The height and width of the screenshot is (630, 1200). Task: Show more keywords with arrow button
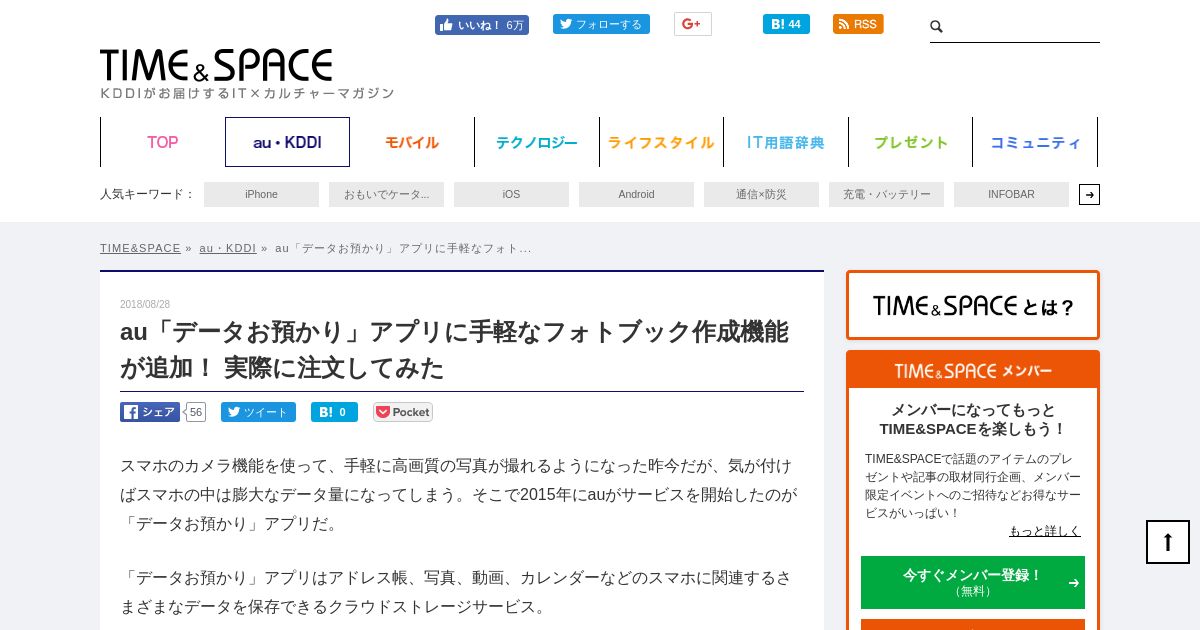(1089, 194)
